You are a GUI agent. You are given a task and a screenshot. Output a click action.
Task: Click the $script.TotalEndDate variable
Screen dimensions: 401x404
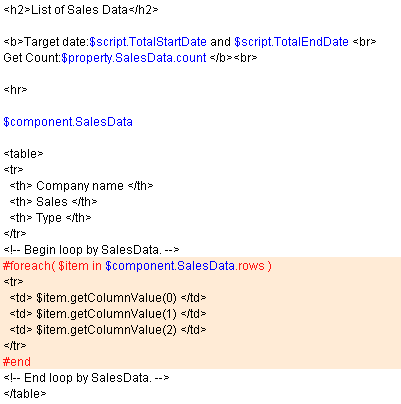[291, 42]
